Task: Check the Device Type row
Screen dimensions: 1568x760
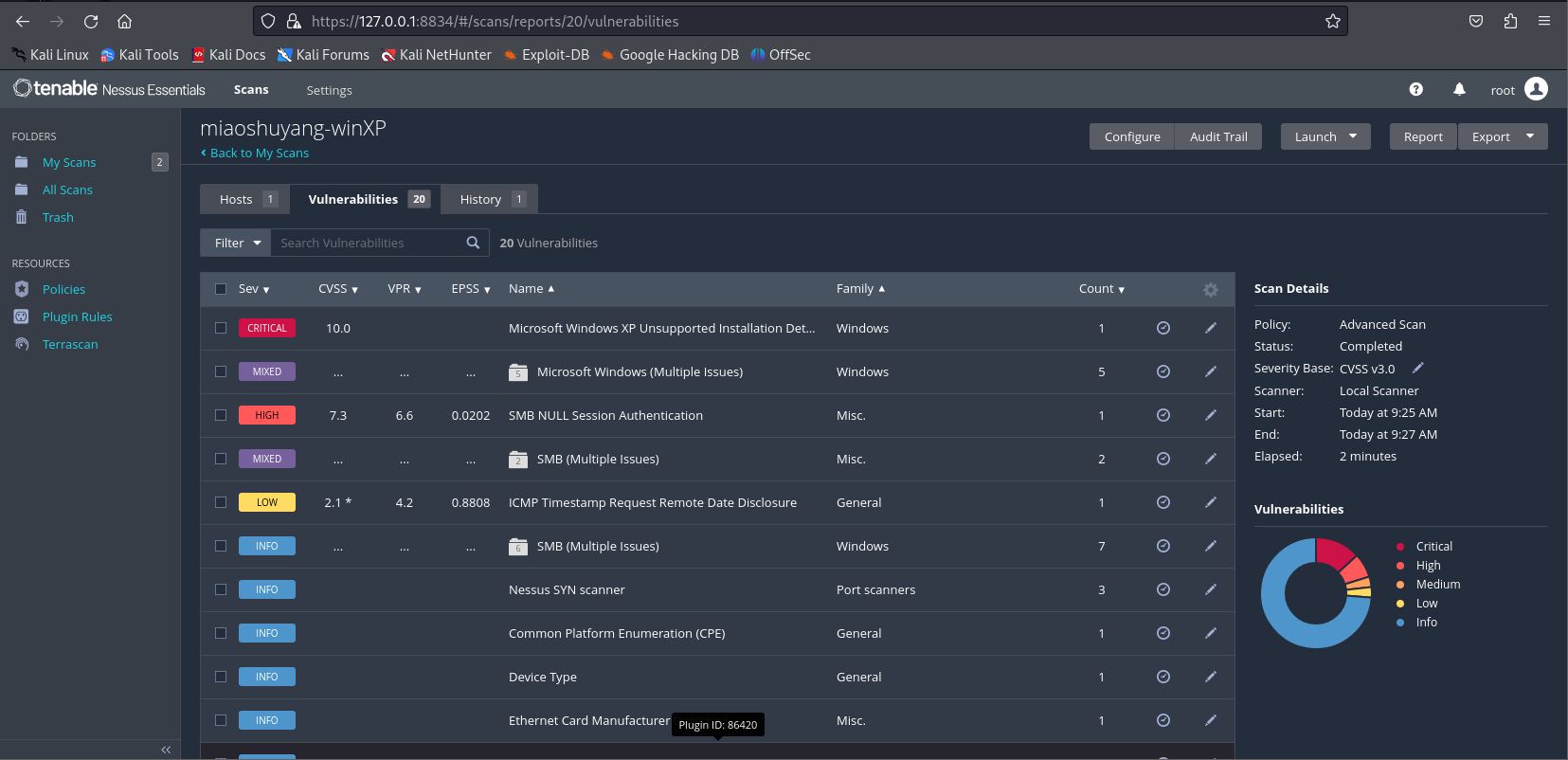Action: coord(221,677)
